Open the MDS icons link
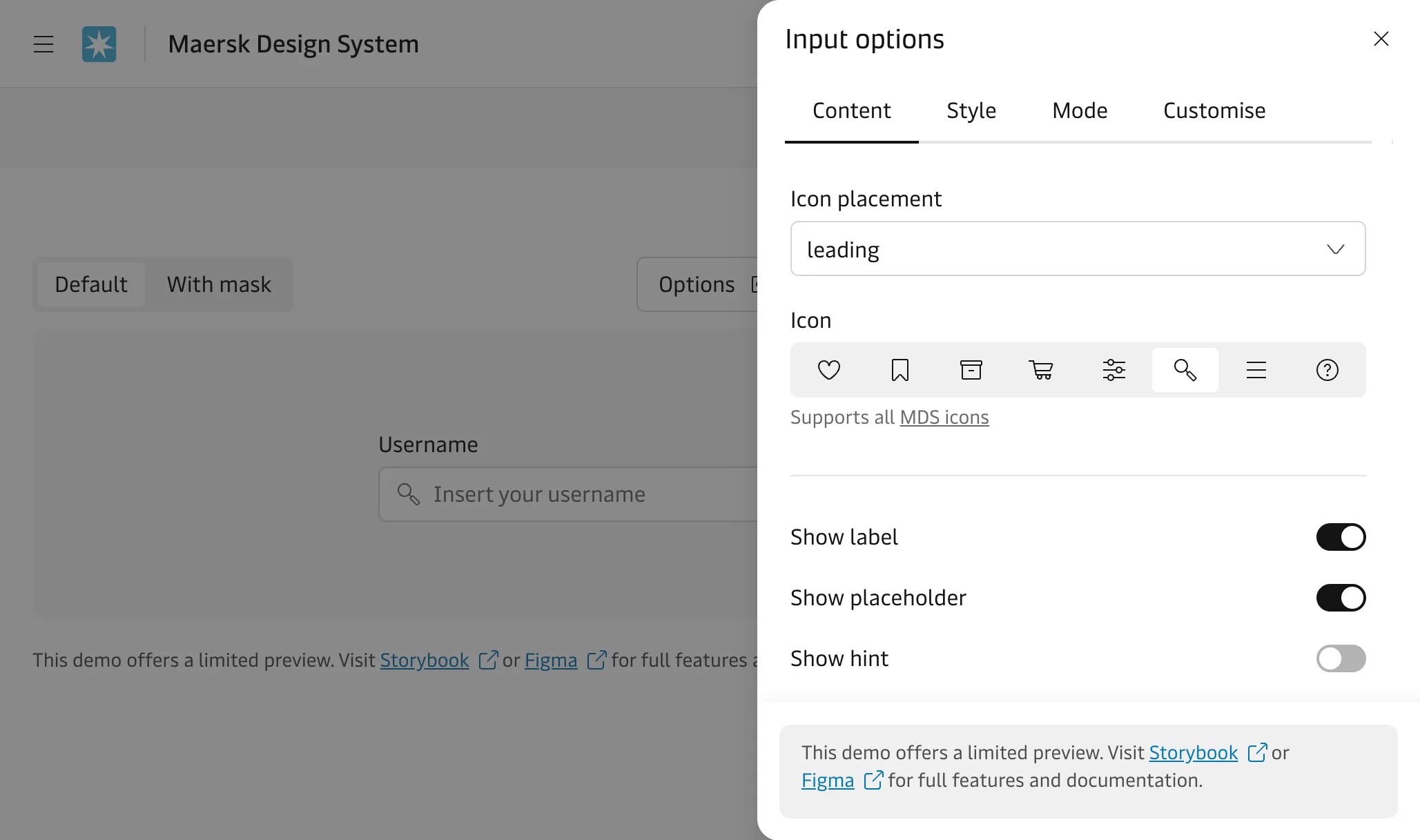The height and width of the screenshot is (840, 1420). click(944, 418)
